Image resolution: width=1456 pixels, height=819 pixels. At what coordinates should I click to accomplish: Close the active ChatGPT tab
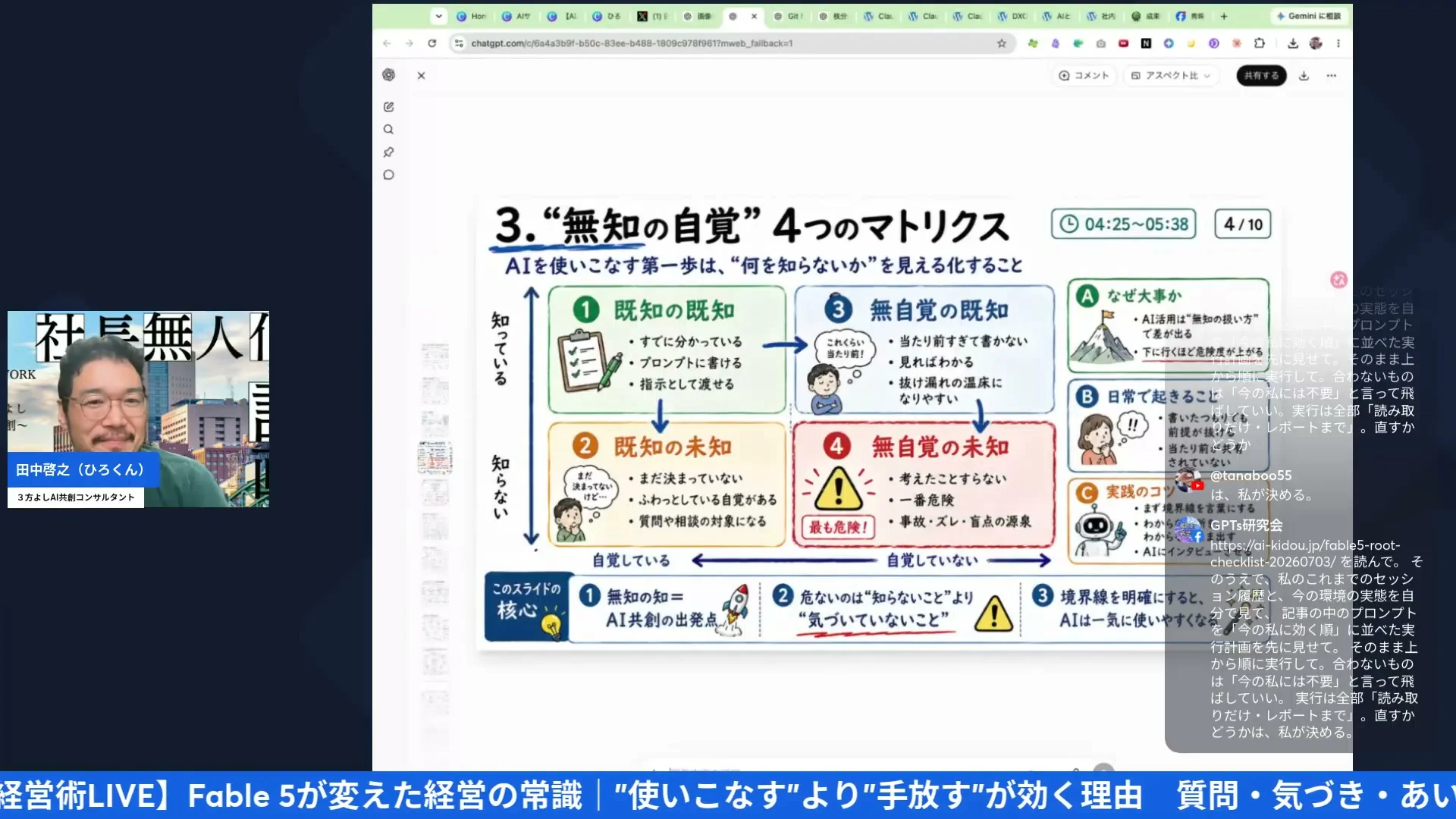[754, 16]
